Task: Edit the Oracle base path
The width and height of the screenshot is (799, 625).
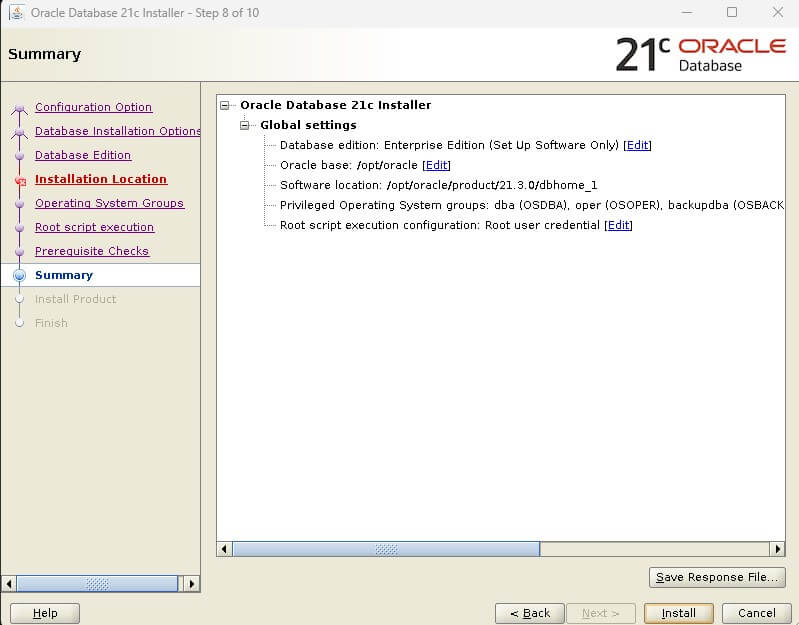Action: 436,165
